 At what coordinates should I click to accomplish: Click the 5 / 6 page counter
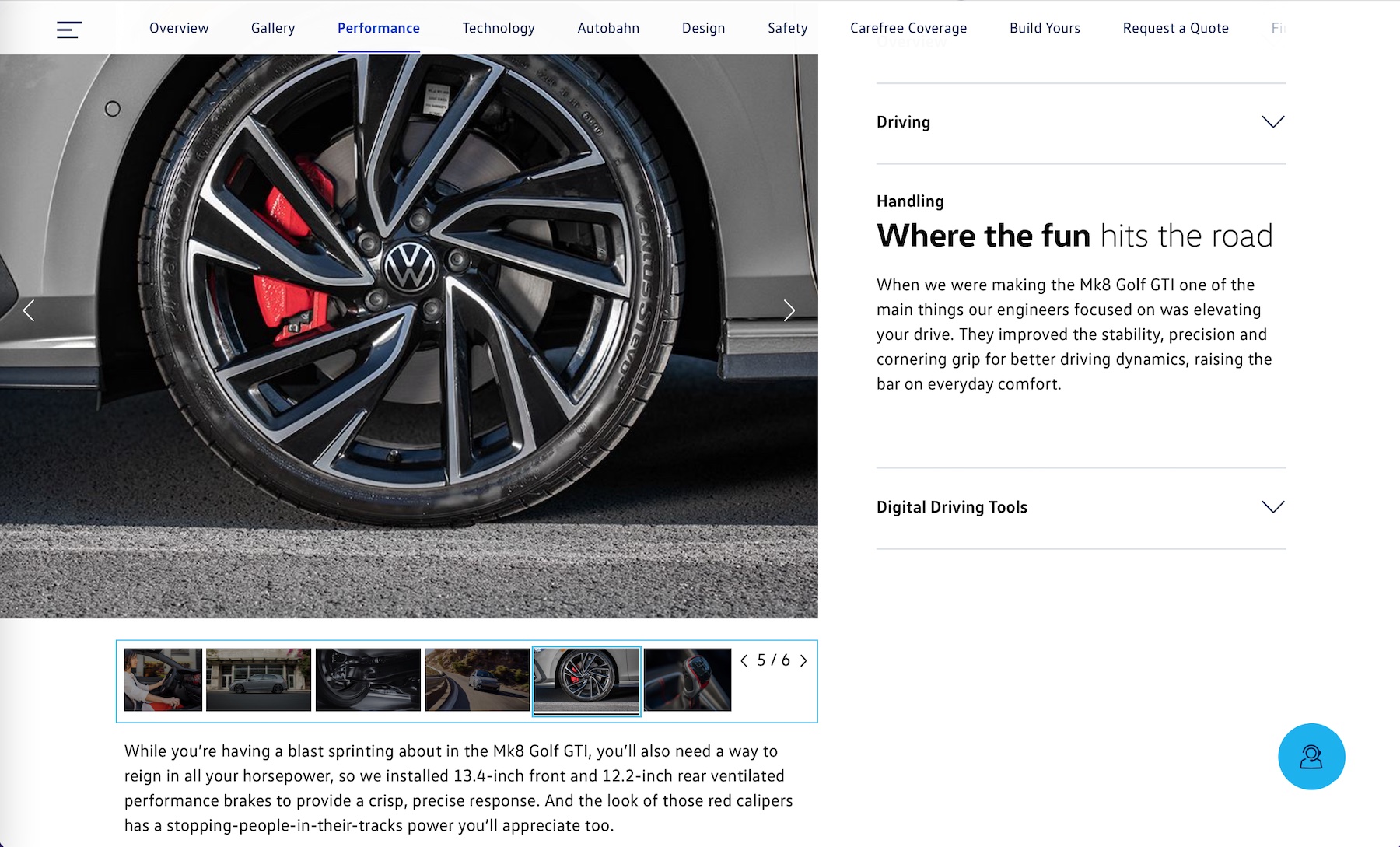(773, 660)
